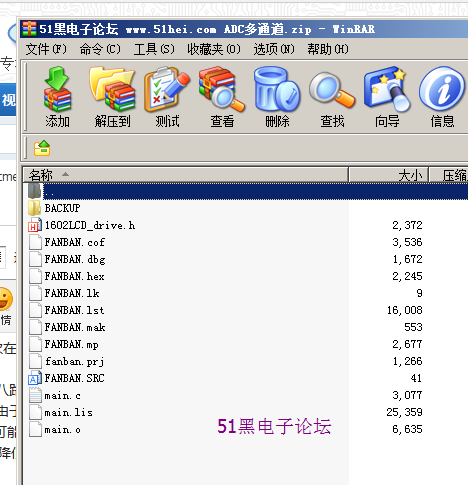
Task: Select the parent directory '..' row
Action: pos(247,191)
